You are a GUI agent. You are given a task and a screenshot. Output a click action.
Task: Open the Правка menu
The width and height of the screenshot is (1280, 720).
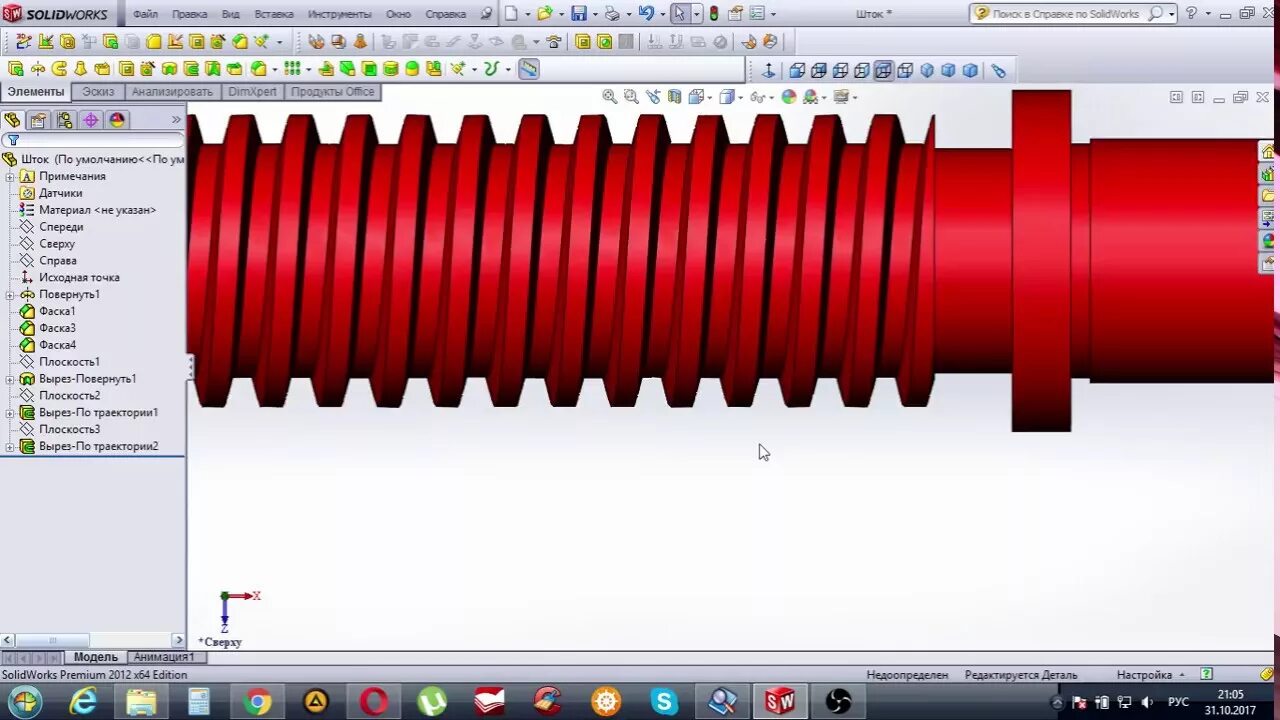click(190, 14)
